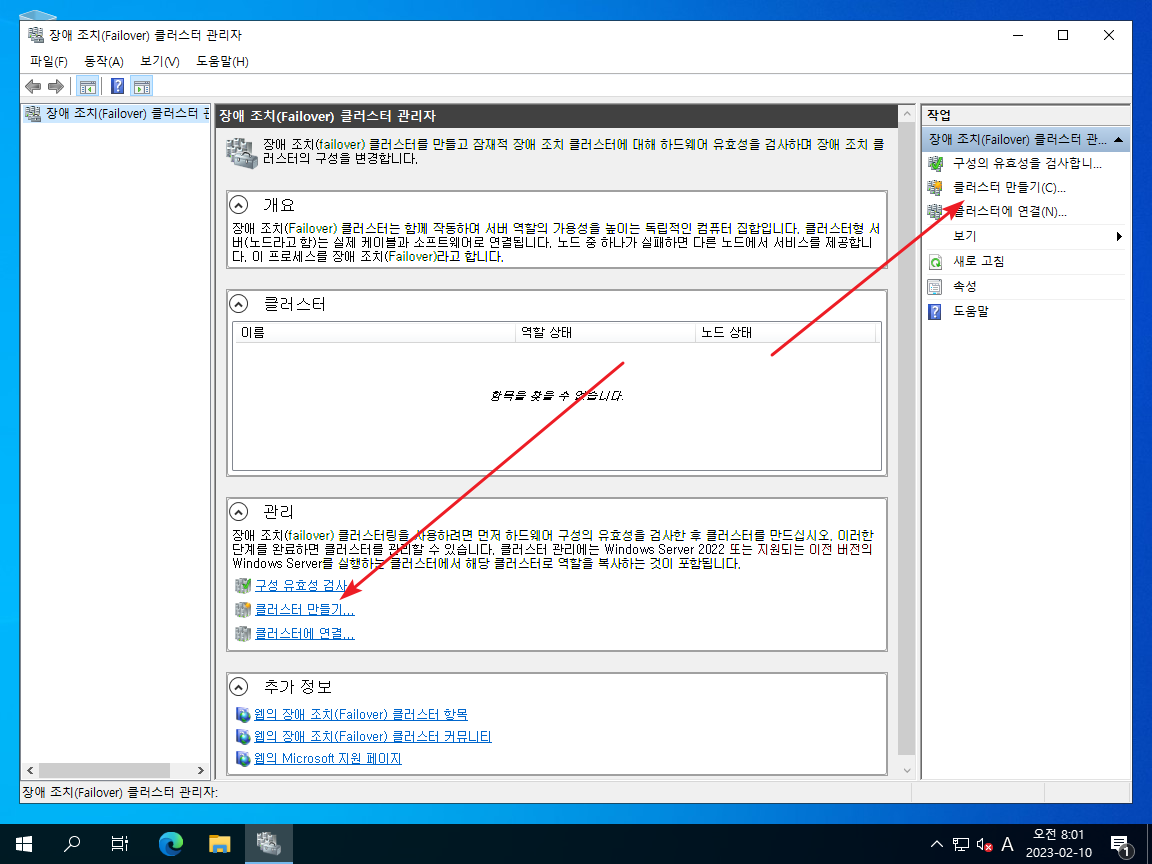Screen dimensions: 1152x864
Task: Open the 파일(F) menu
Action: [48, 62]
